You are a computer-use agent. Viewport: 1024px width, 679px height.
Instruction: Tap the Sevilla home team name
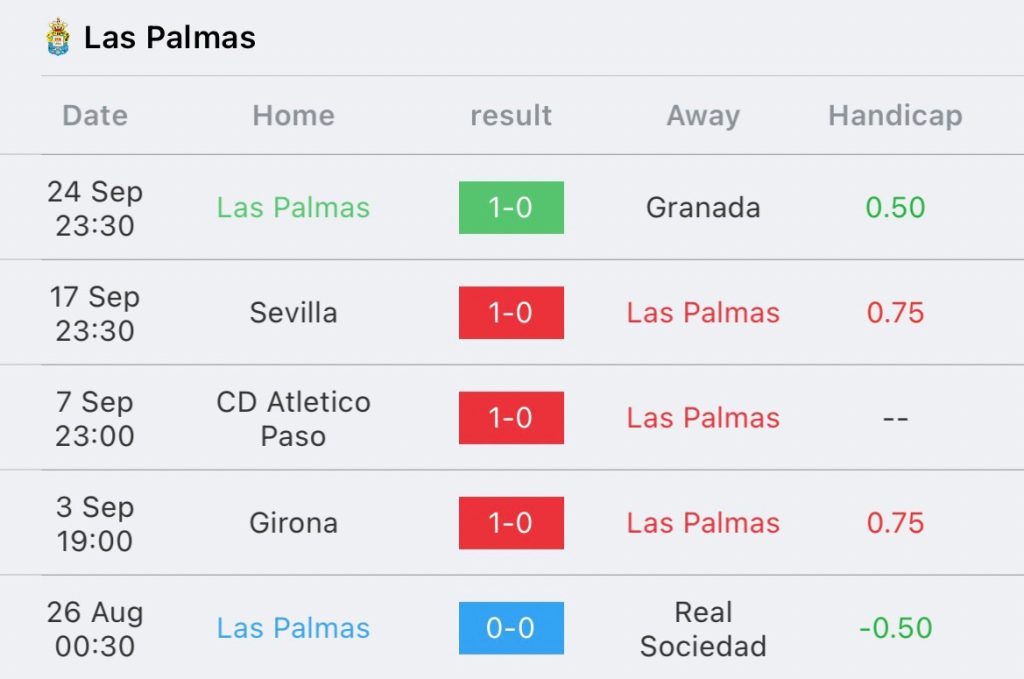[293, 313]
